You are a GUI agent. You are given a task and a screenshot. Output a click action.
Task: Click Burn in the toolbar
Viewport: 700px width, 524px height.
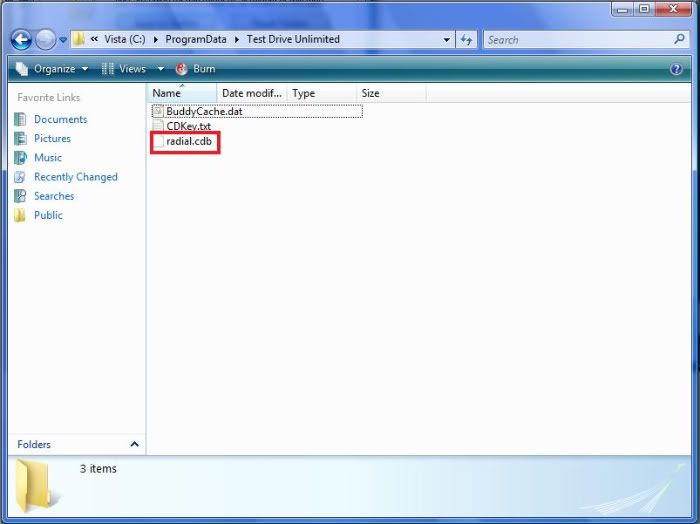click(196, 69)
